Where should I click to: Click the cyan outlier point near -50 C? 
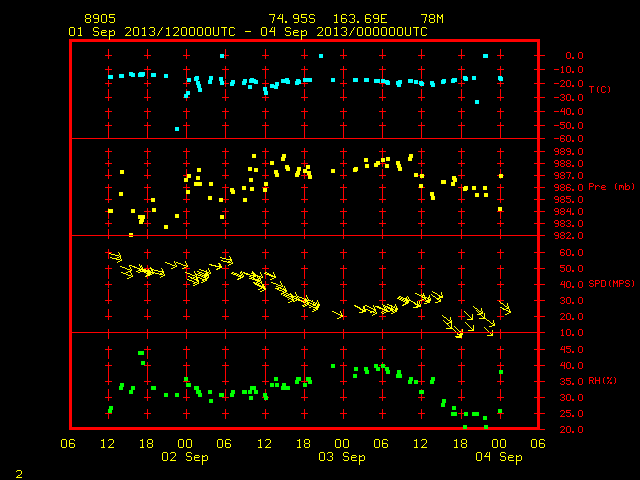coord(177,129)
